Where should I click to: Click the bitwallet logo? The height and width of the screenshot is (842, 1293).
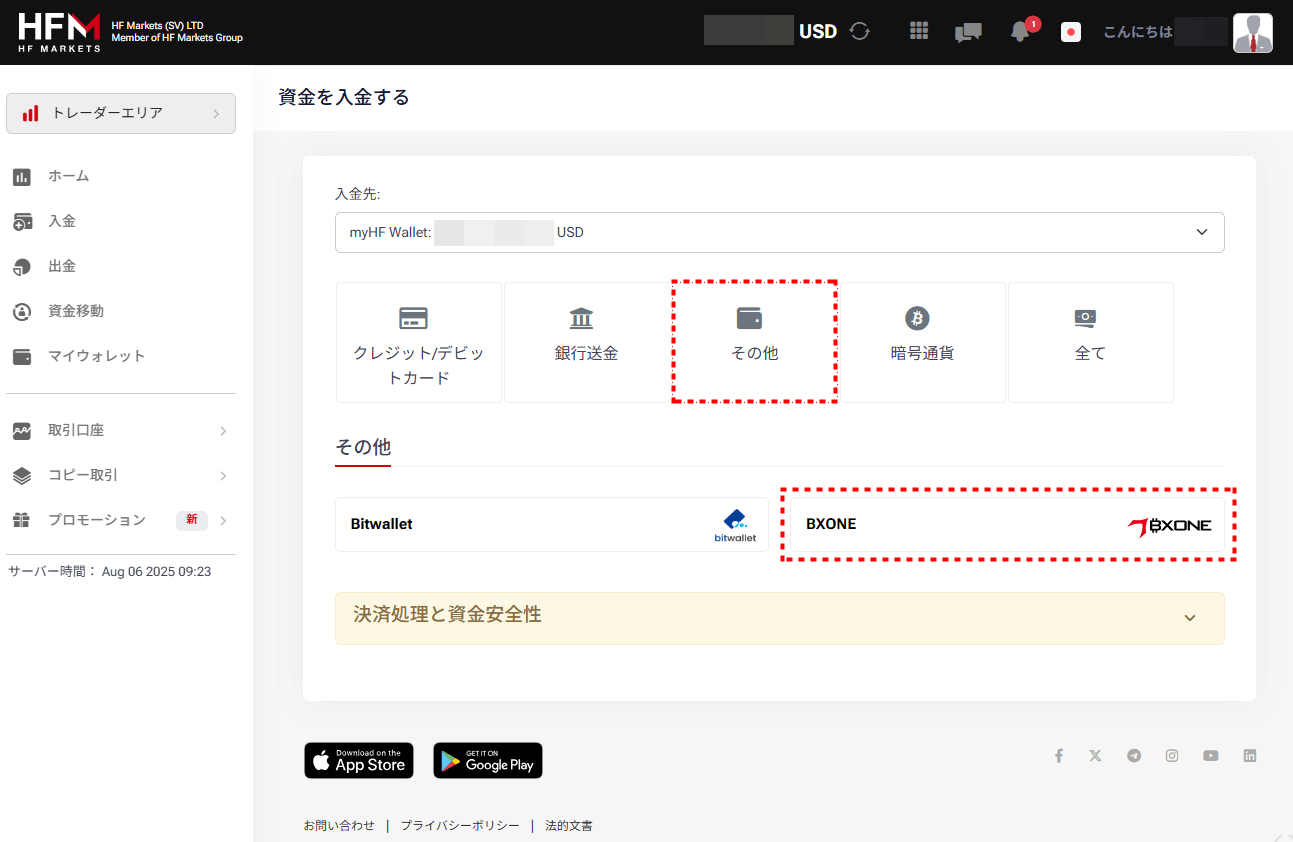[x=735, y=526]
